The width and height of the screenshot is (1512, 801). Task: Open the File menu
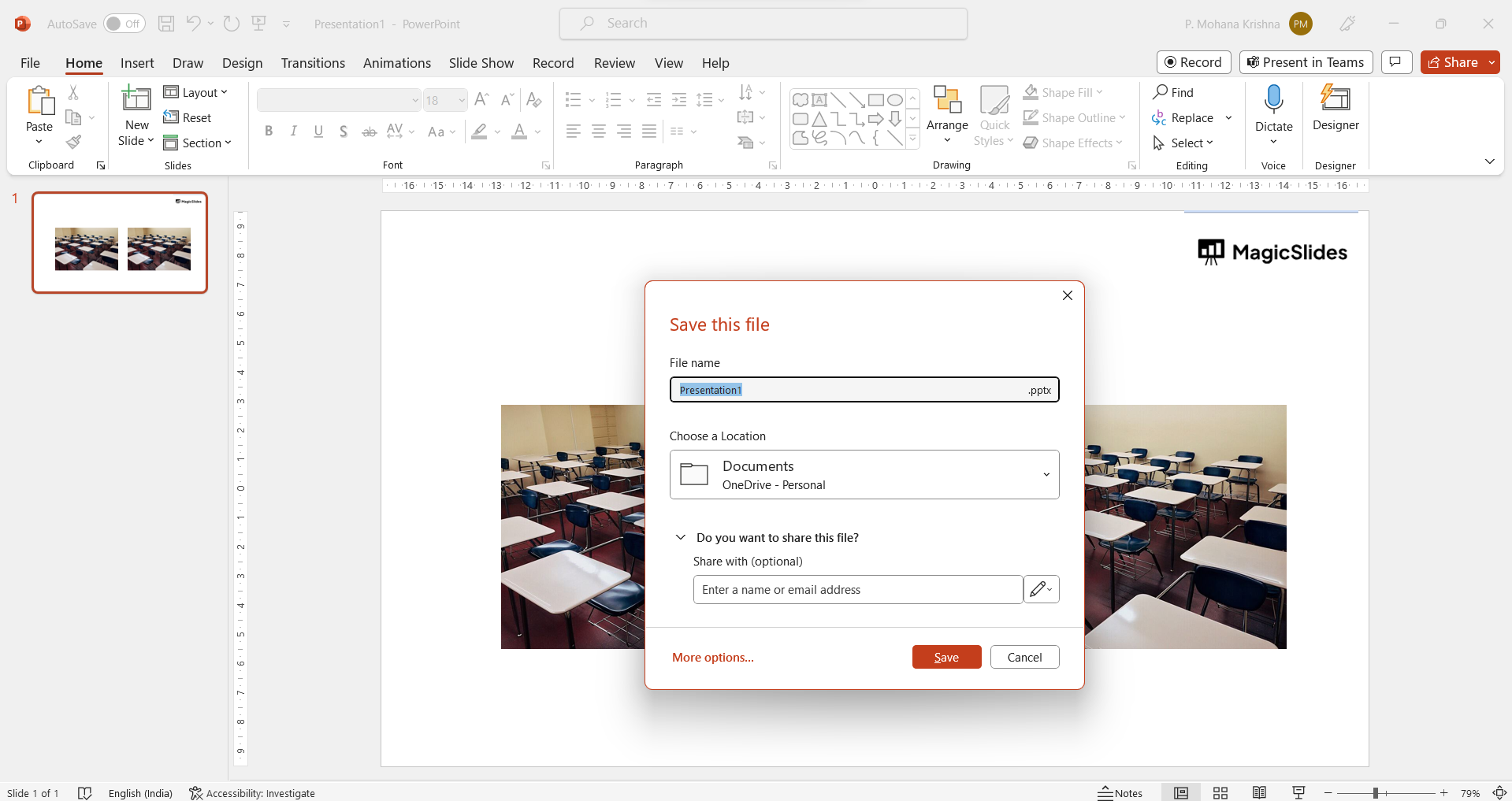point(30,63)
